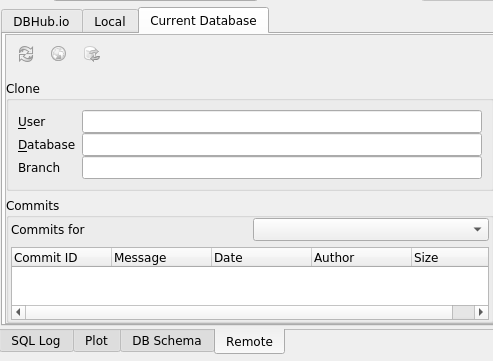
Task: Click the Branch input field
Action: coord(282,168)
